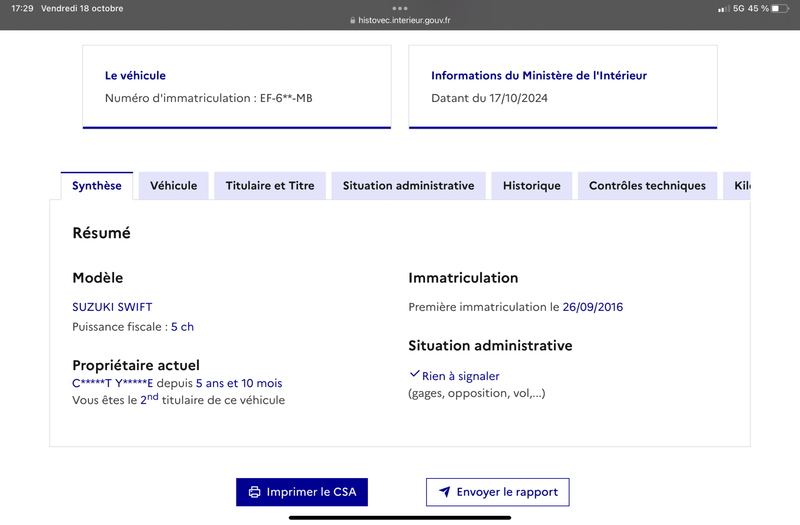
Task: Open the Titulaire et Titre tab
Action: pyautogui.click(x=270, y=186)
